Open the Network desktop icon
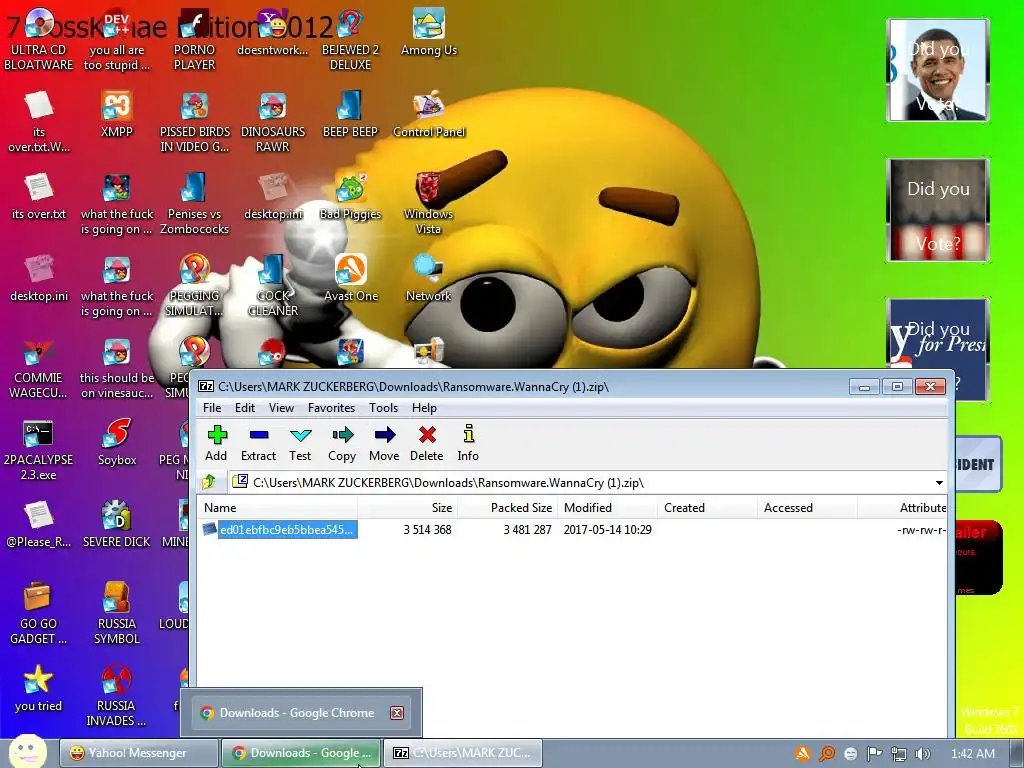Viewport: 1024px width, 768px height. pyautogui.click(x=429, y=278)
